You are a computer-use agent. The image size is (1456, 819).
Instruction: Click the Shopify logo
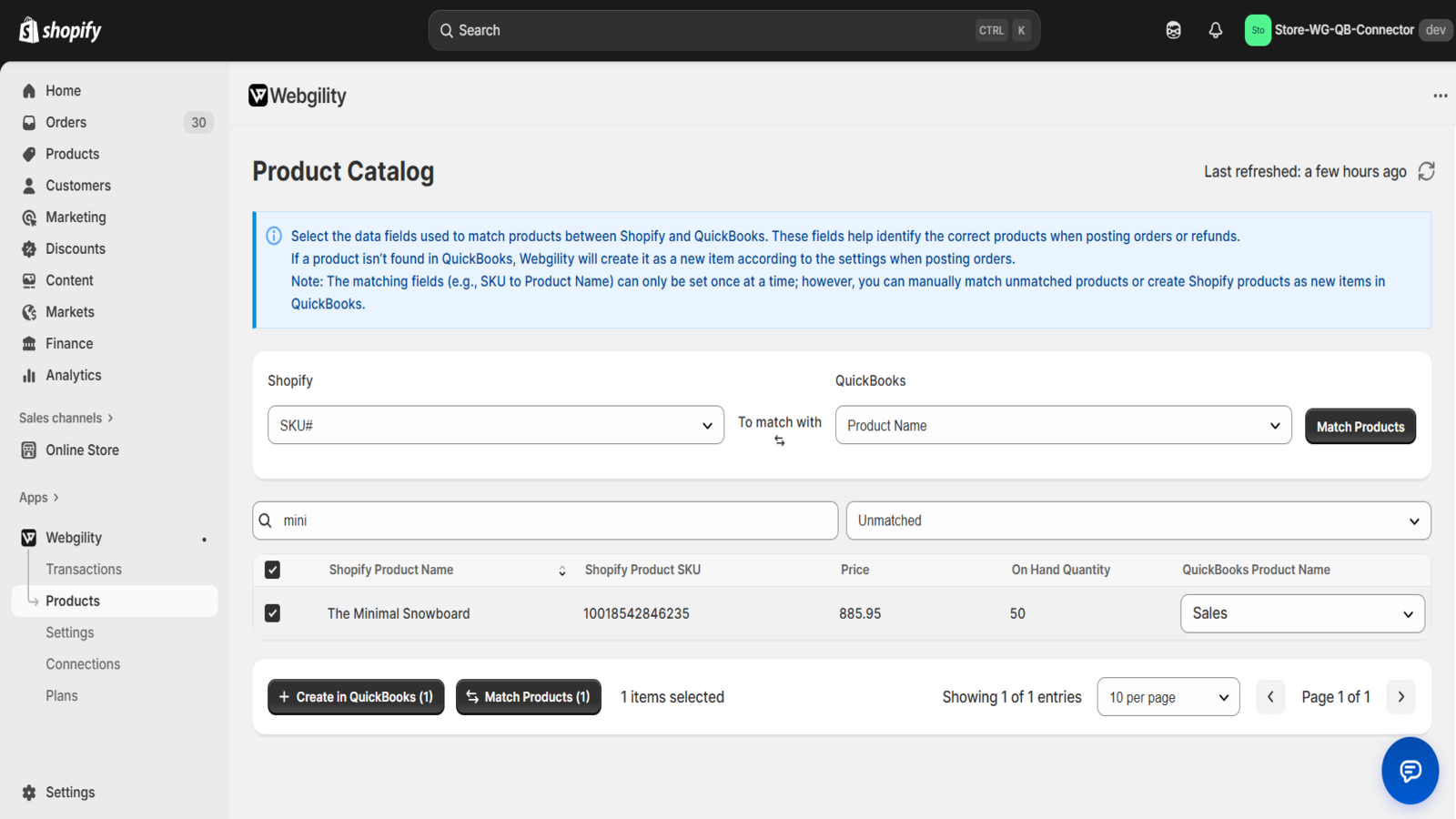60,30
